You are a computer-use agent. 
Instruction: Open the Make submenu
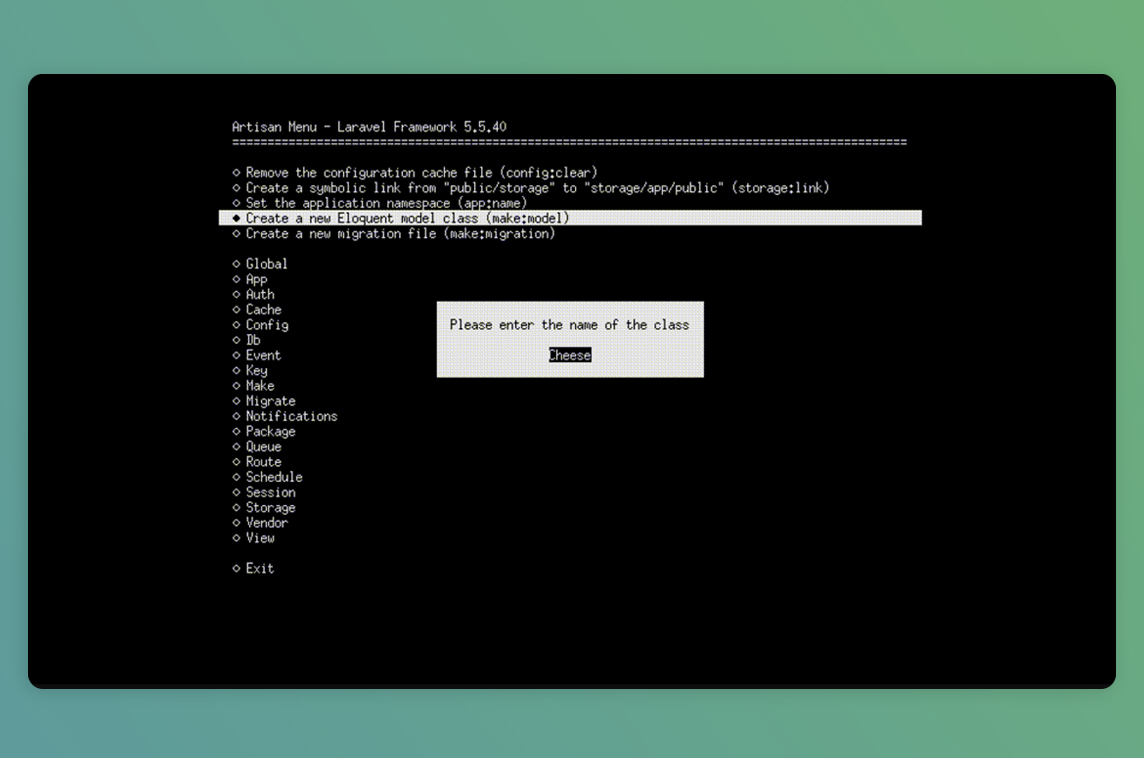pos(253,386)
